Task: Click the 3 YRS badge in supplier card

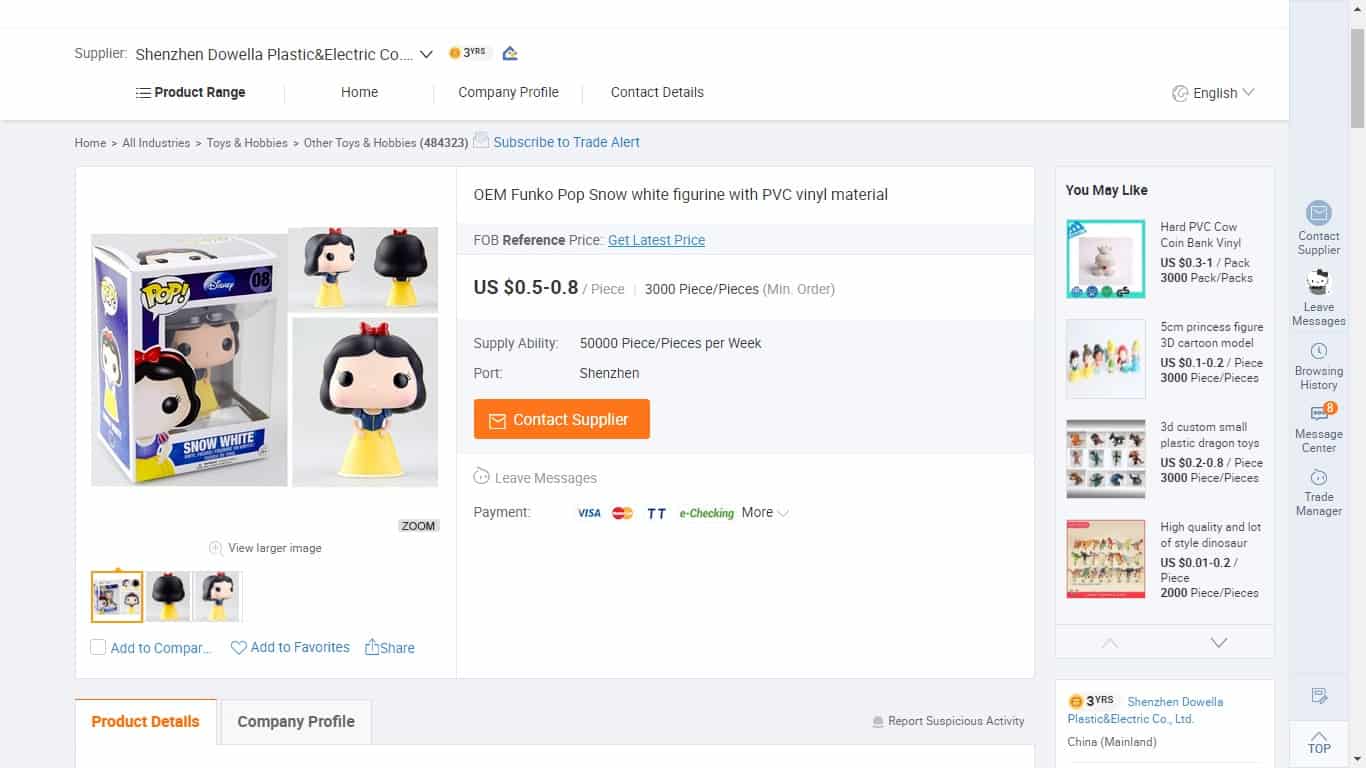Action: [x=1091, y=701]
